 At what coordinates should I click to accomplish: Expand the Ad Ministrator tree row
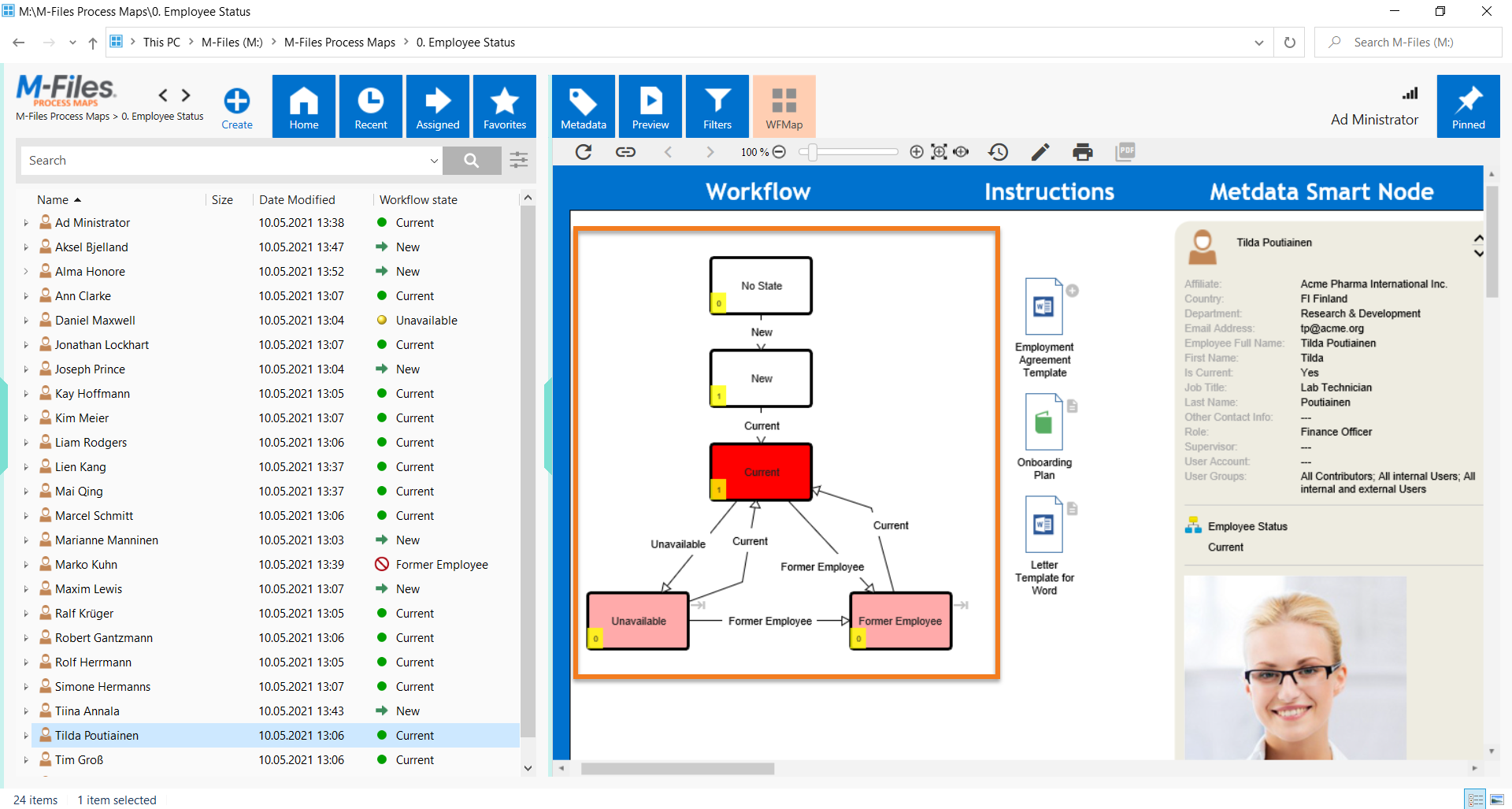(26, 223)
